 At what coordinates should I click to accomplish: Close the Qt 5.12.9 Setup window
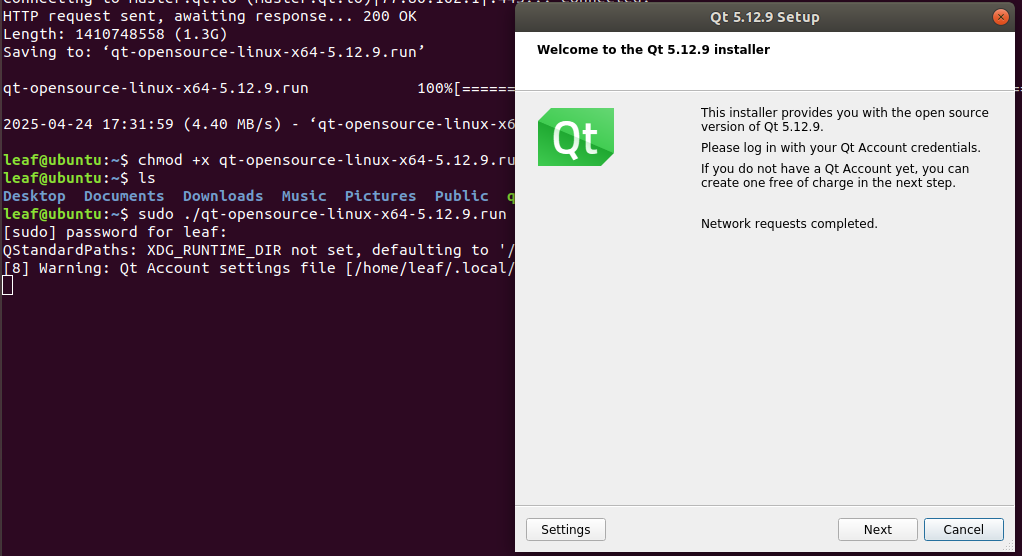point(1000,17)
